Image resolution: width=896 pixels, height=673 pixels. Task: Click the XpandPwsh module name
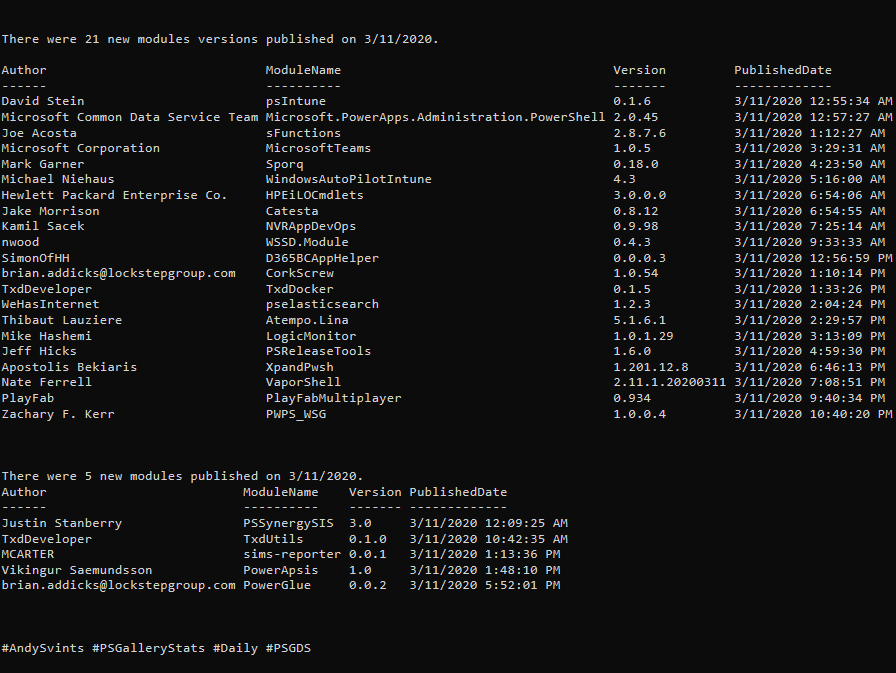coord(299,367)
